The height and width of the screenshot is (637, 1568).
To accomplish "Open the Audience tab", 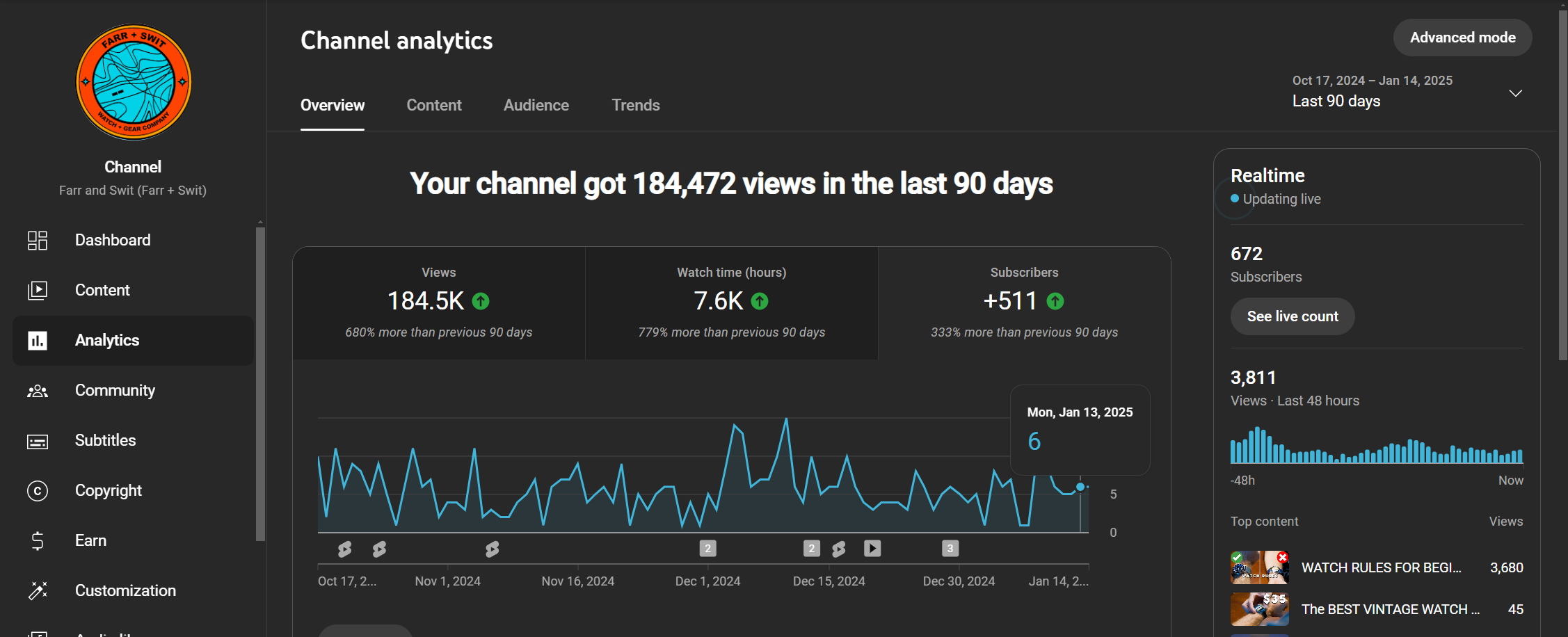I will pyautogui.click(x=536, y=105).
